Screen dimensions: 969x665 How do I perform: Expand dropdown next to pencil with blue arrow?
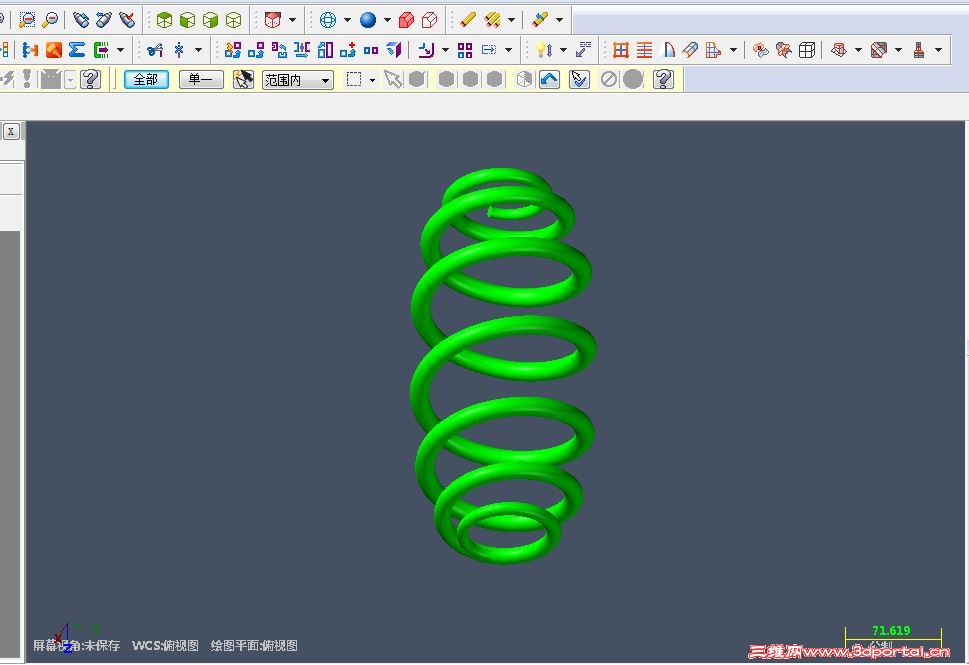pos(559,20)
